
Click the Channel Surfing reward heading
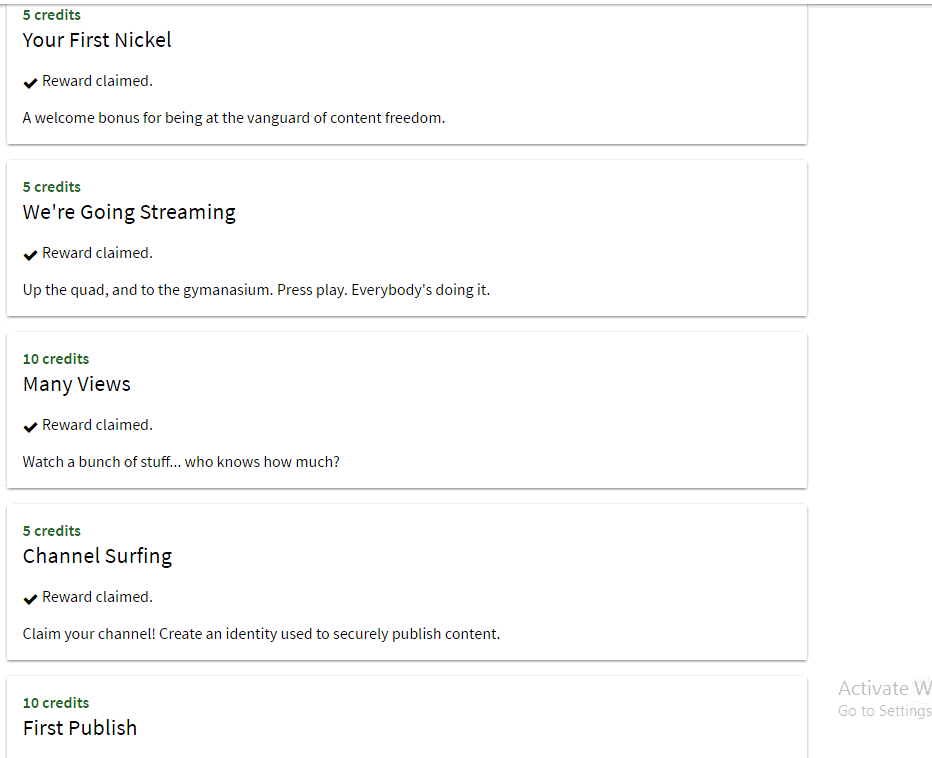tap(97, 556)
